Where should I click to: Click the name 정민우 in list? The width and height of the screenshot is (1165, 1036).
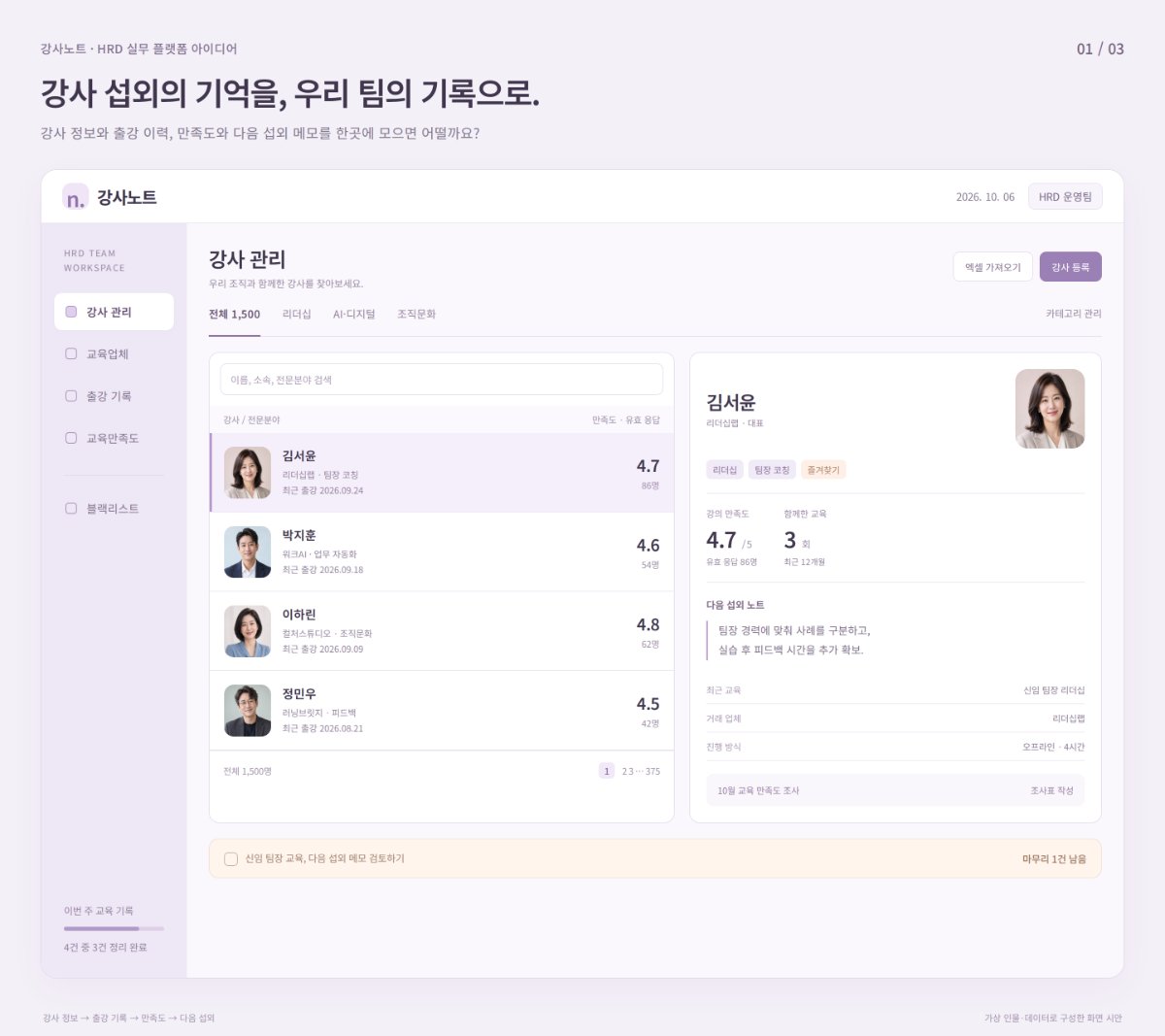299,694
